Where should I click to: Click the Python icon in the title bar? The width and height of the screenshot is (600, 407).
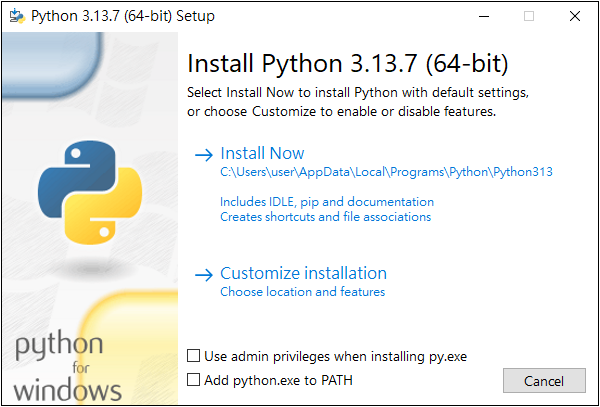(x=16, y=16)
